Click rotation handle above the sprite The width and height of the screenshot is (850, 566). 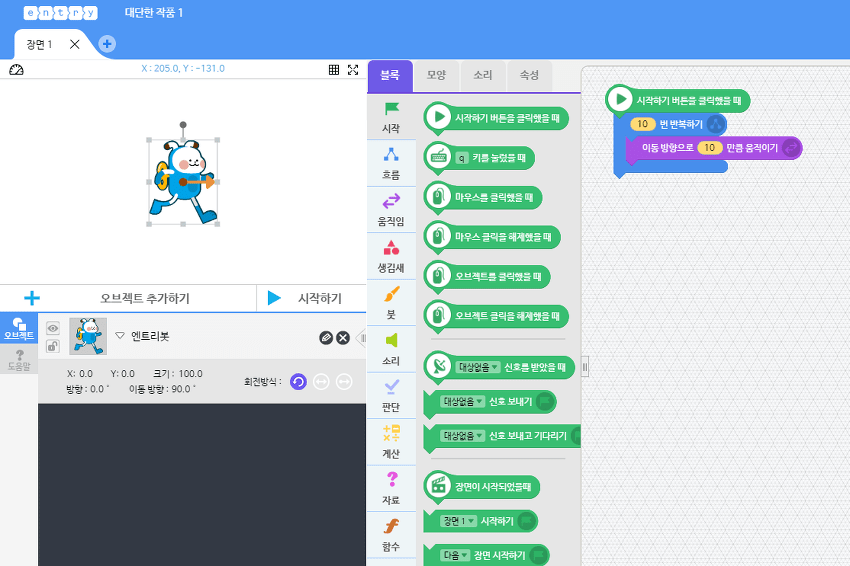tap(183, 125)
